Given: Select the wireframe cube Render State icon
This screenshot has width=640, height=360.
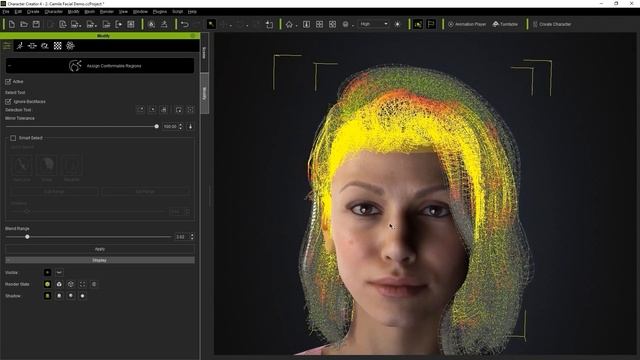Looking at the screenshot, I should point(71,284).
